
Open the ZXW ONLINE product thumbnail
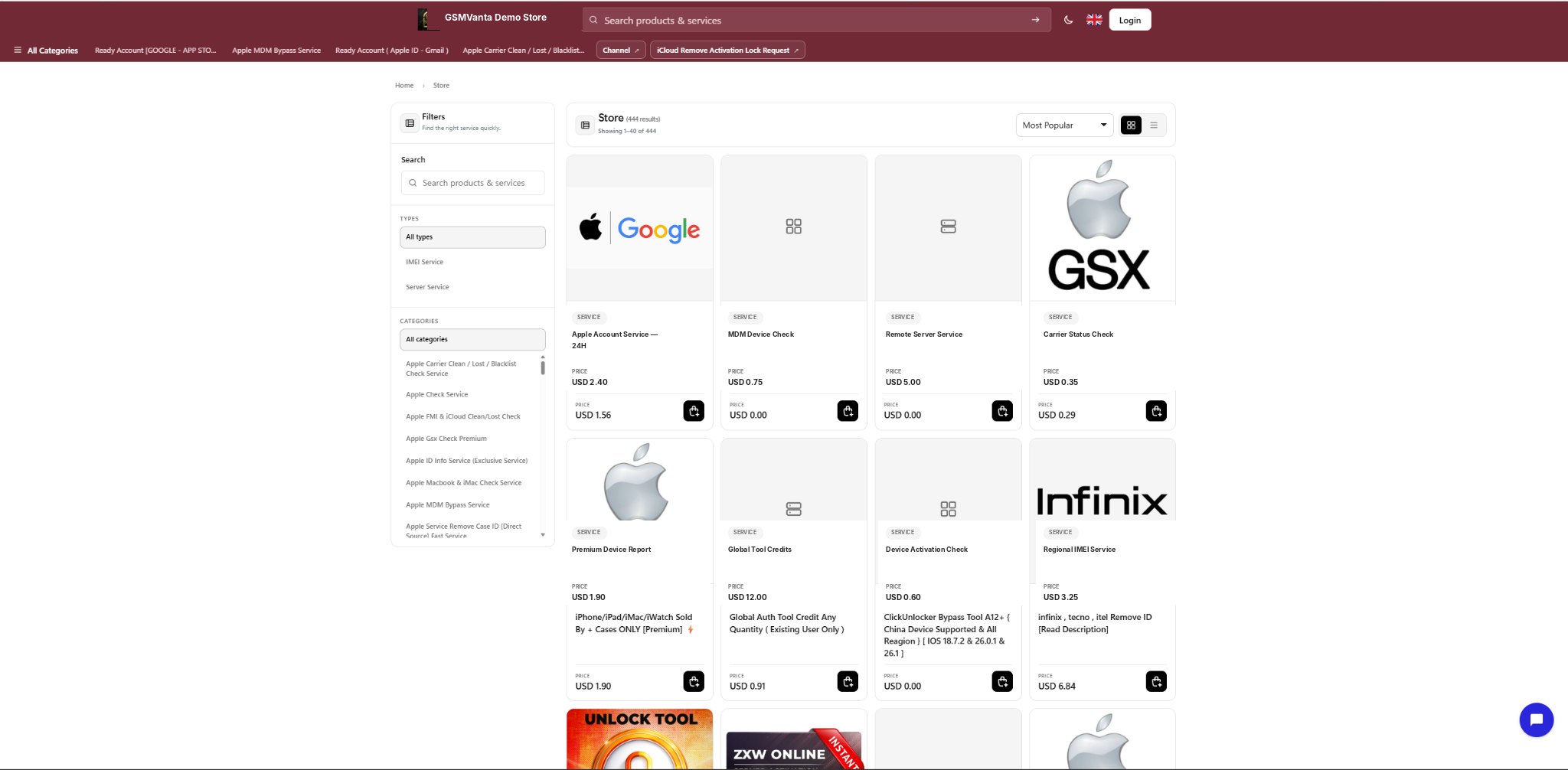point(794,739)
